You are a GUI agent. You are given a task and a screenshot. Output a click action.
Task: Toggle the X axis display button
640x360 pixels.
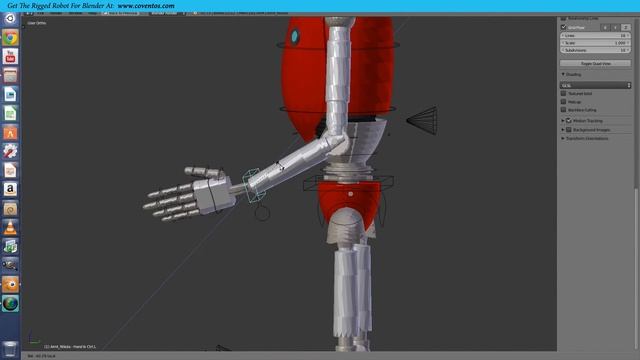tap(605, 27)
